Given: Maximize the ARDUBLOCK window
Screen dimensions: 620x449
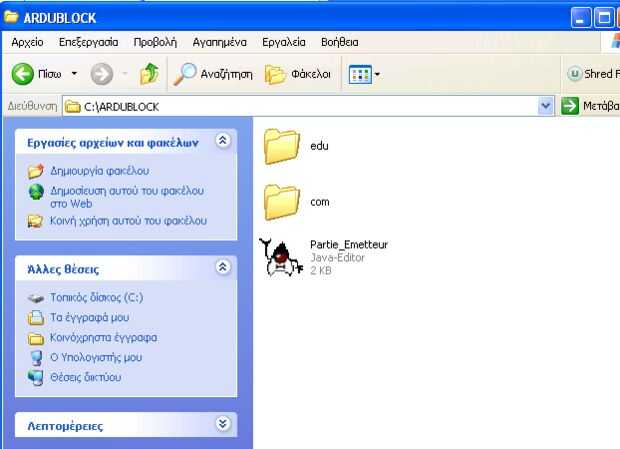Looking at the screenshot, I should tap(604, 18).
